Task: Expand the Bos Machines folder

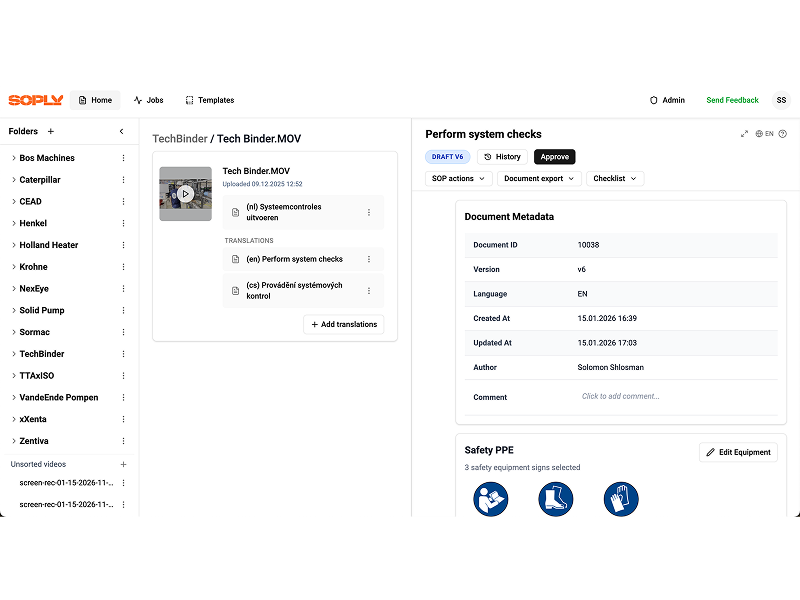Action: pos(14,158)
